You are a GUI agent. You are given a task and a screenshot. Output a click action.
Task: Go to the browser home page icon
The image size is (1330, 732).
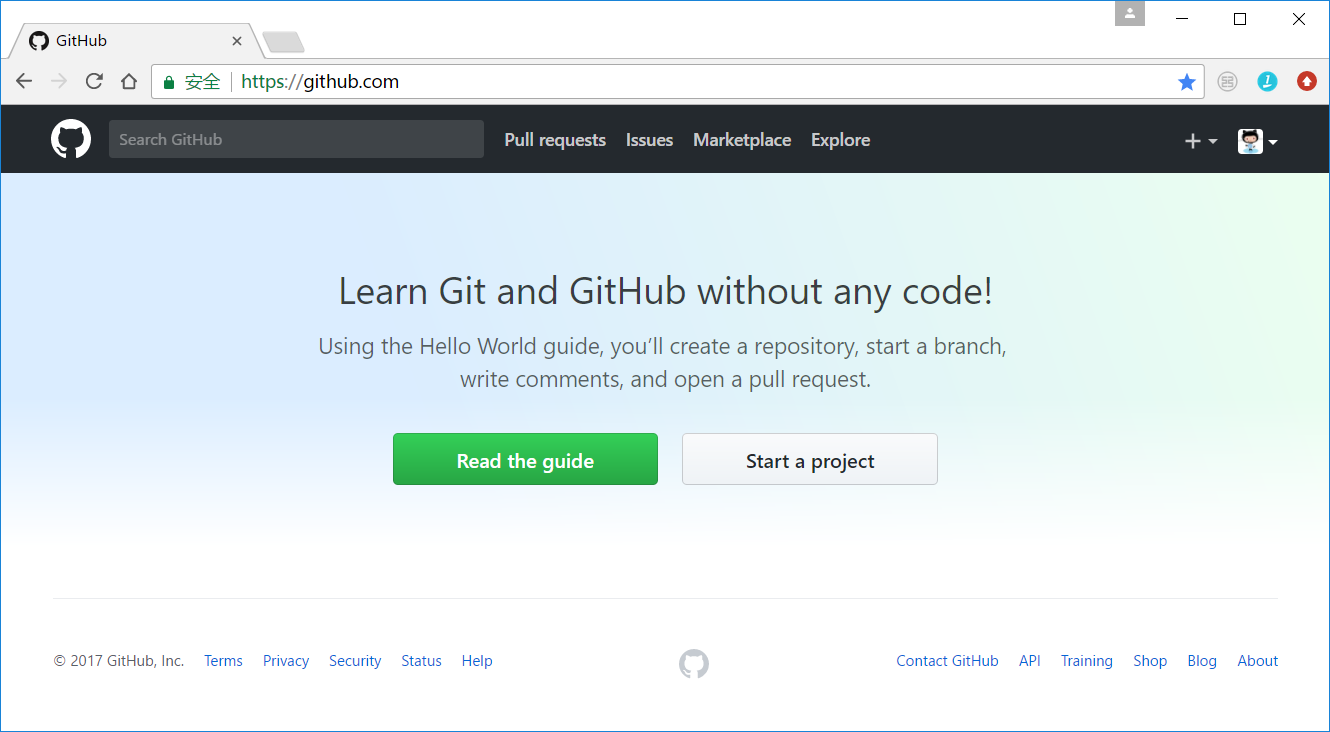pos(129,82)
